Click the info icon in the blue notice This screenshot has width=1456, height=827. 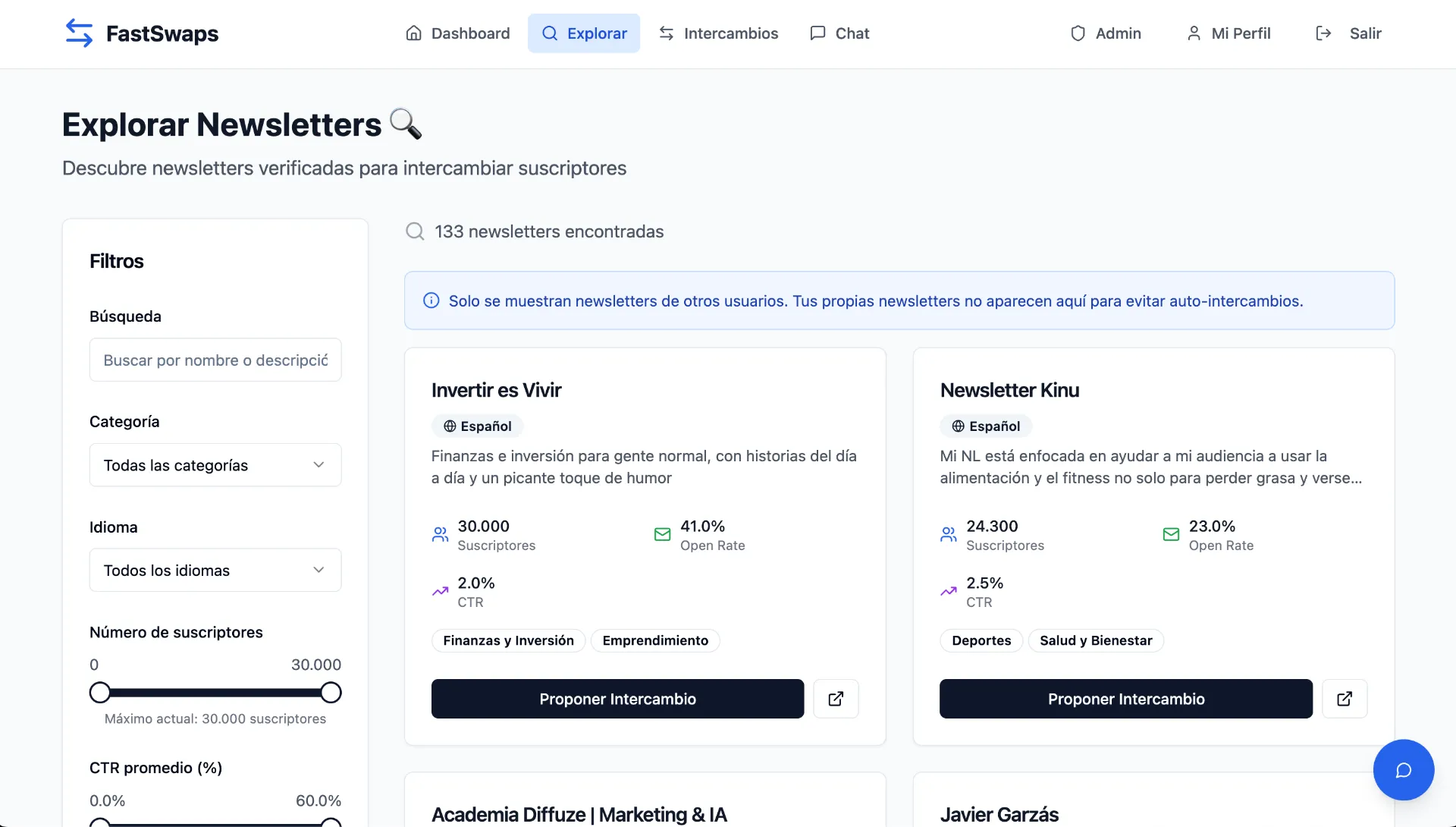431,300
